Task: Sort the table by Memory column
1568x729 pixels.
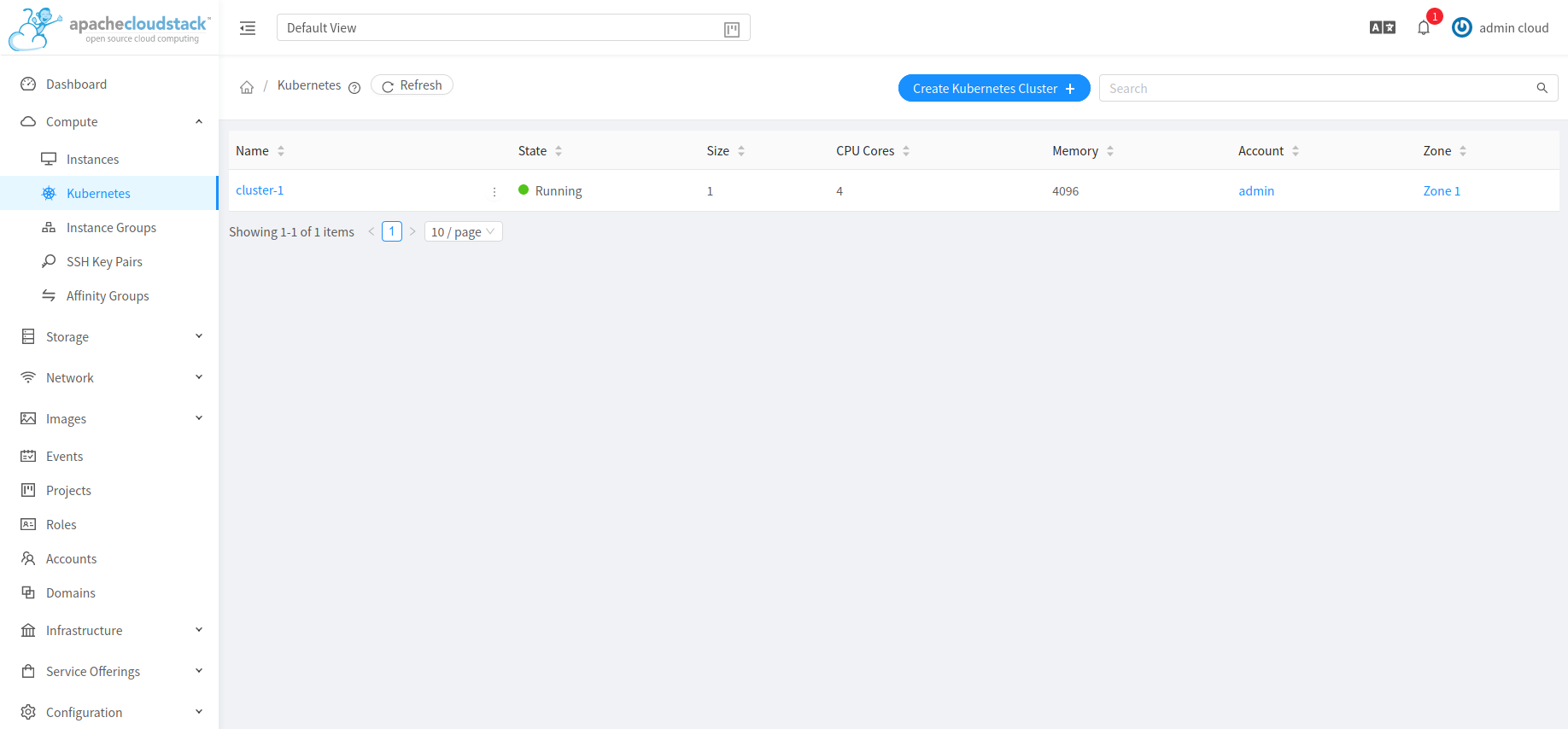Action: 1110,151
